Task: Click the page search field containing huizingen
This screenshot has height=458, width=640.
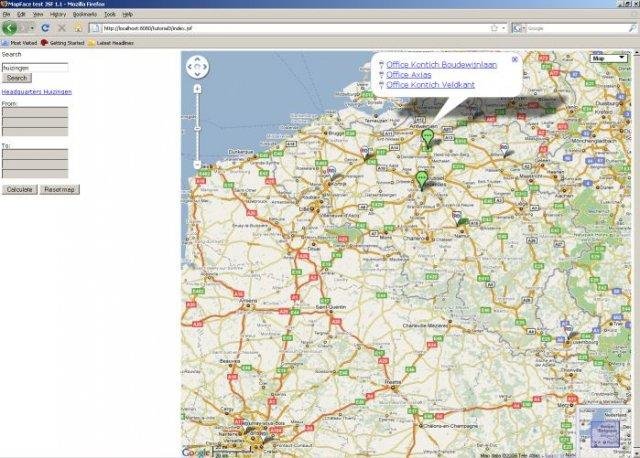Action: (x=35, y=68)
